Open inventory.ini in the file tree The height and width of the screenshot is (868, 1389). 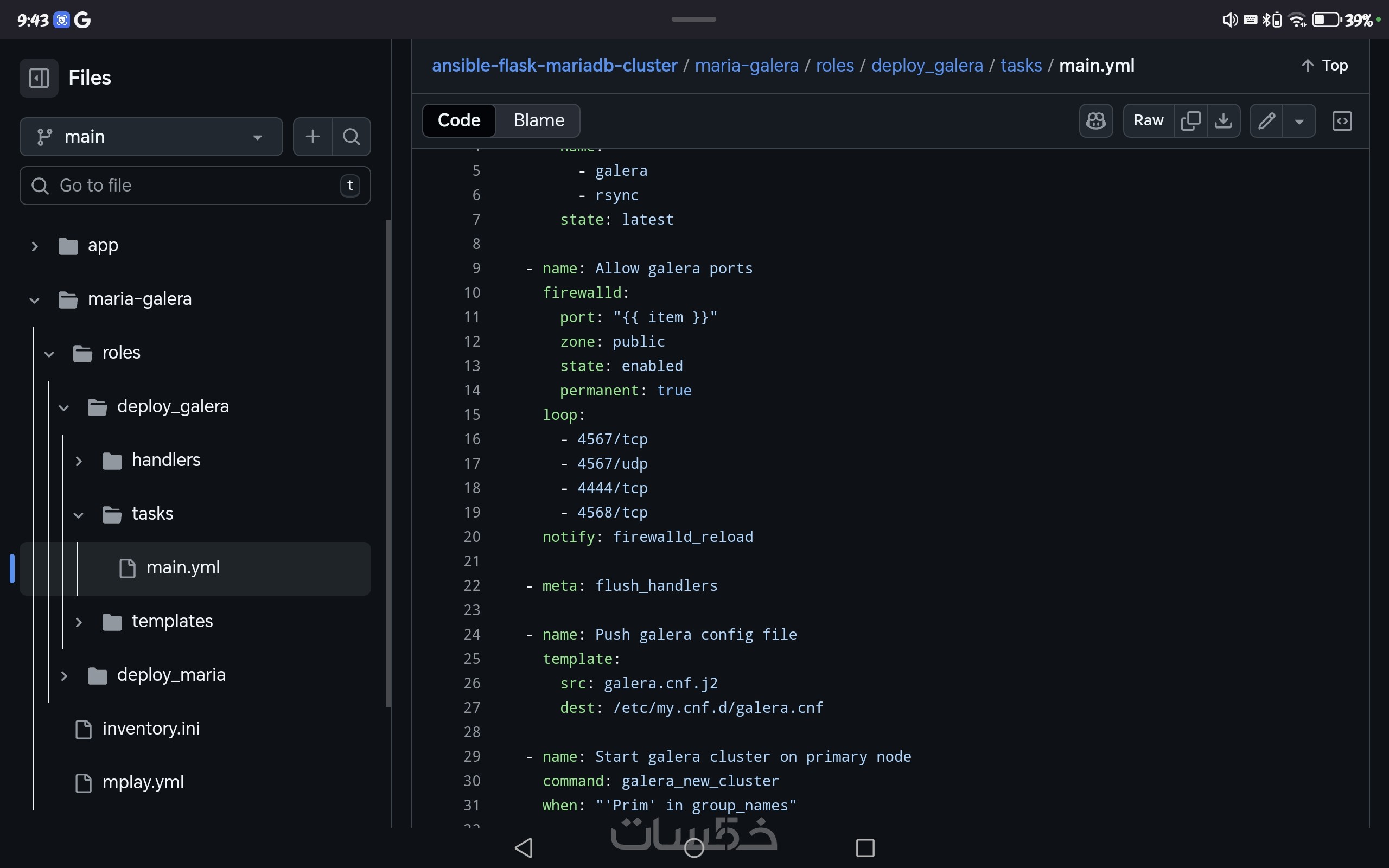(x=150, y=729)
